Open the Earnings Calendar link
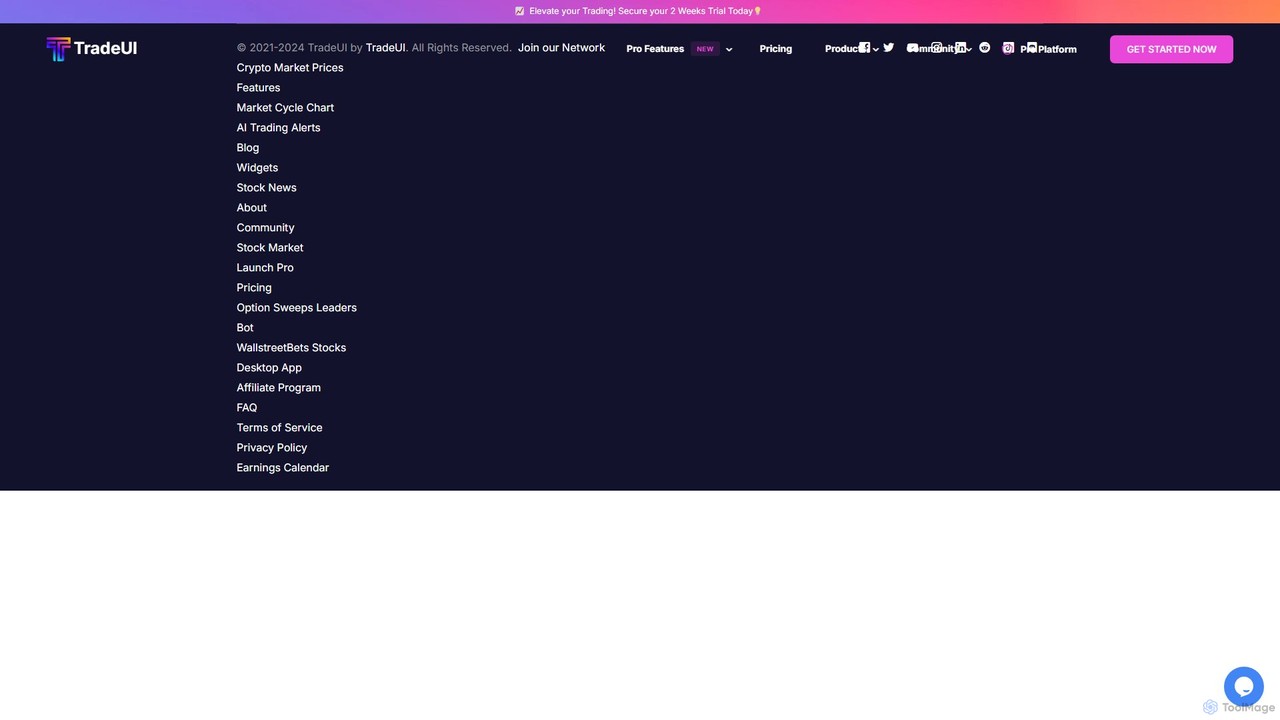 coord(283,468)
